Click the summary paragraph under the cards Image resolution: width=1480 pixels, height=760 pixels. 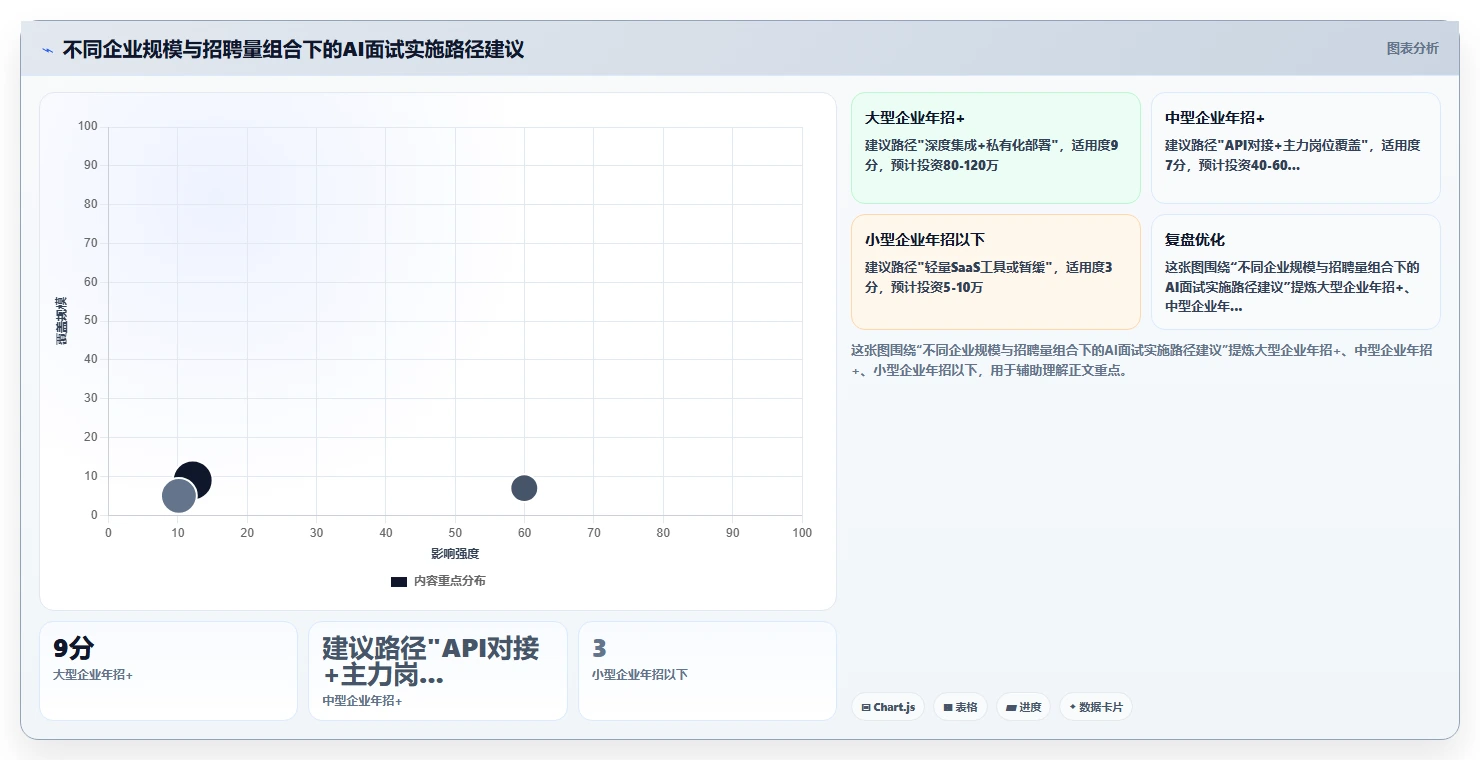(x=1142, y=360)
